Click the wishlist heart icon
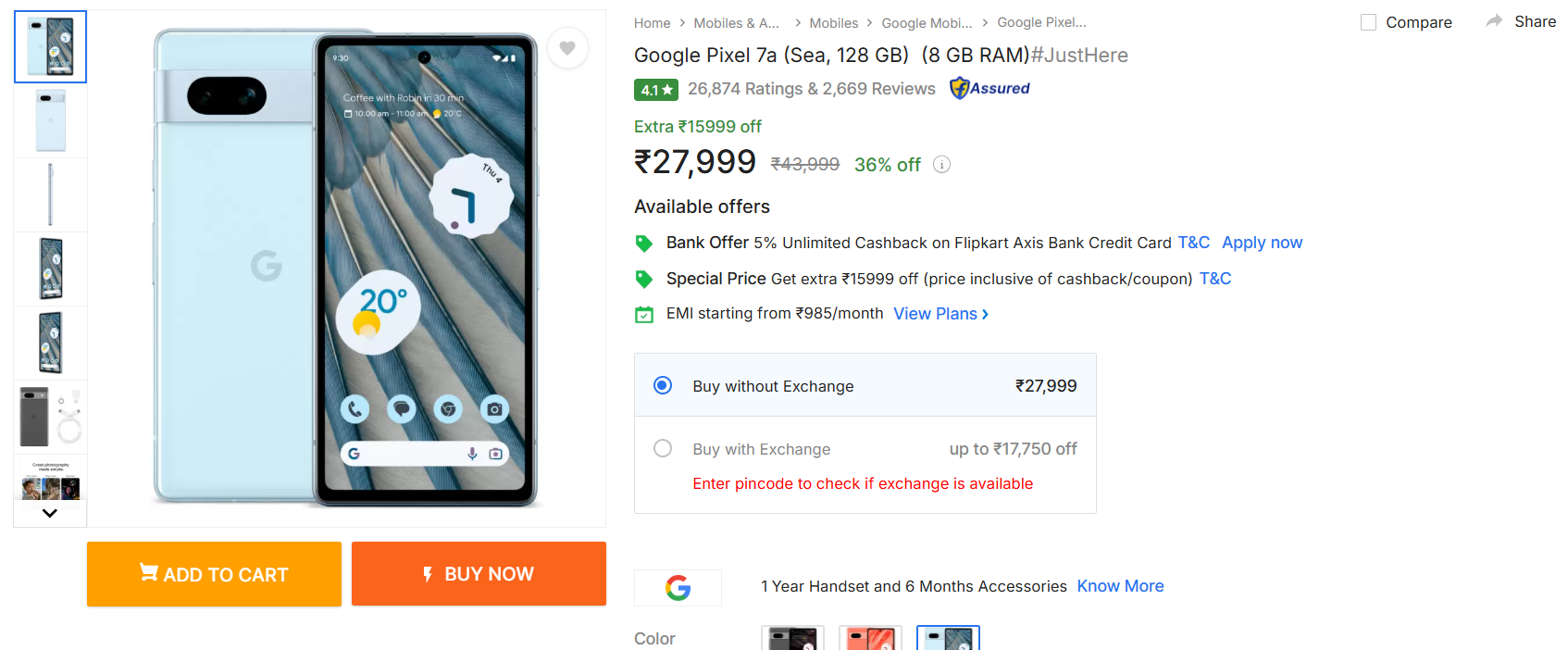Viewport: 1568px width, 650px height. [567, 48]
